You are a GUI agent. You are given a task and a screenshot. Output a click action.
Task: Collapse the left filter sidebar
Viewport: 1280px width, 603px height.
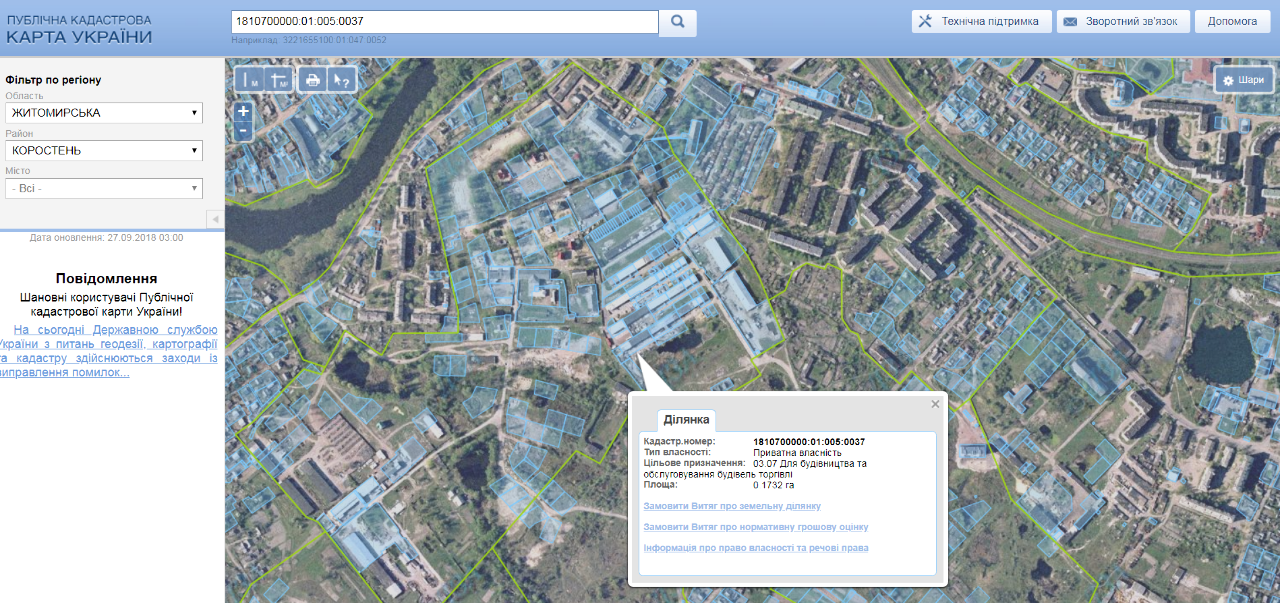[214, 219]
